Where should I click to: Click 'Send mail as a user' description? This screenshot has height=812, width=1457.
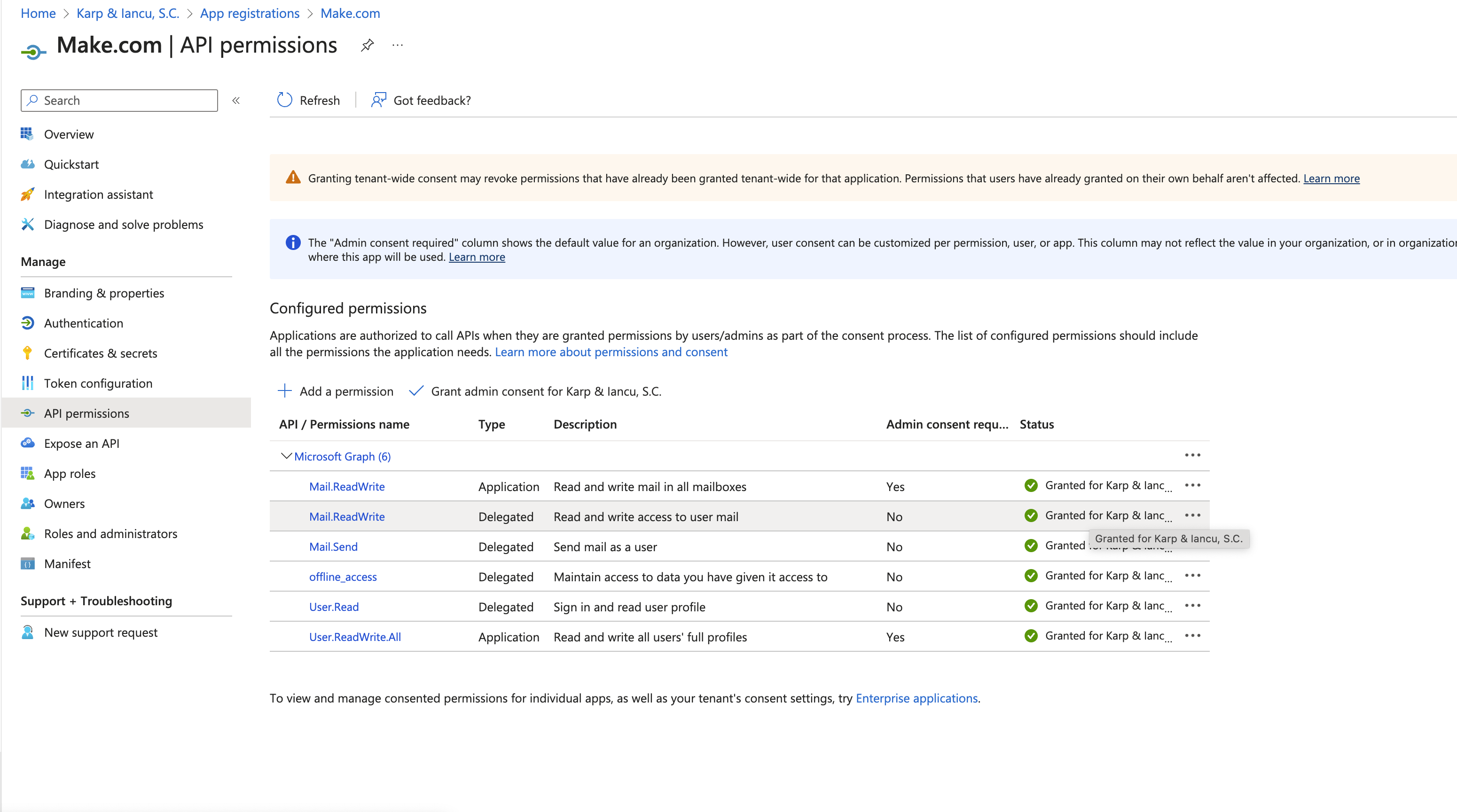[604, 546]
